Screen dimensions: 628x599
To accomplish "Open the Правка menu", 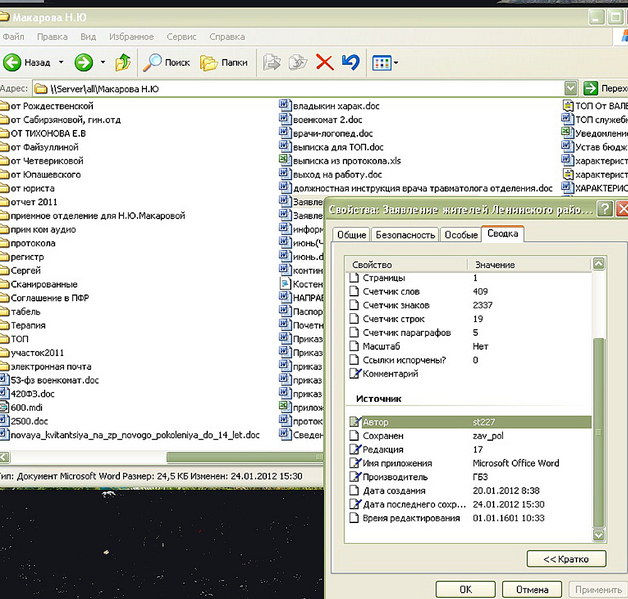I will (x=52, y=37).
